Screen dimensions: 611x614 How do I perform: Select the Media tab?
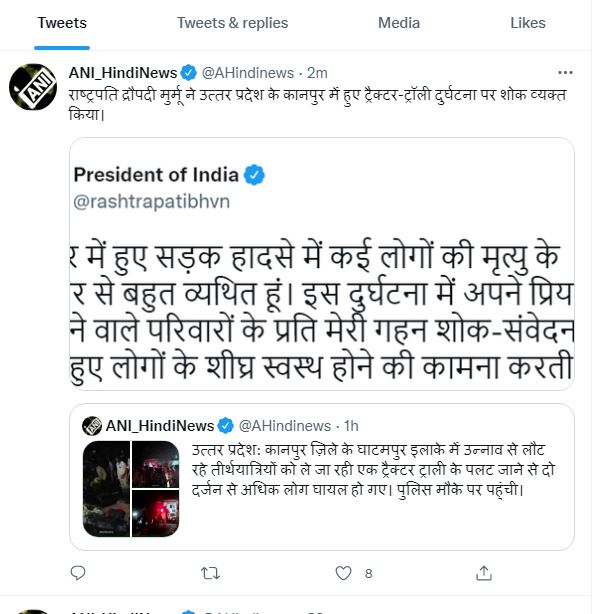pyautogui.click(x=398, y=23)
